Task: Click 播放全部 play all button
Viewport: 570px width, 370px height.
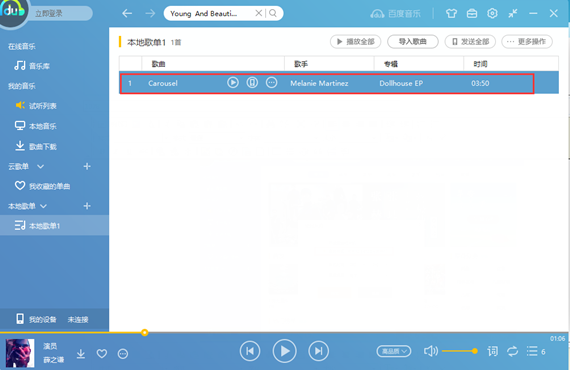Action: pyautogui.click(x=355, y=41)
